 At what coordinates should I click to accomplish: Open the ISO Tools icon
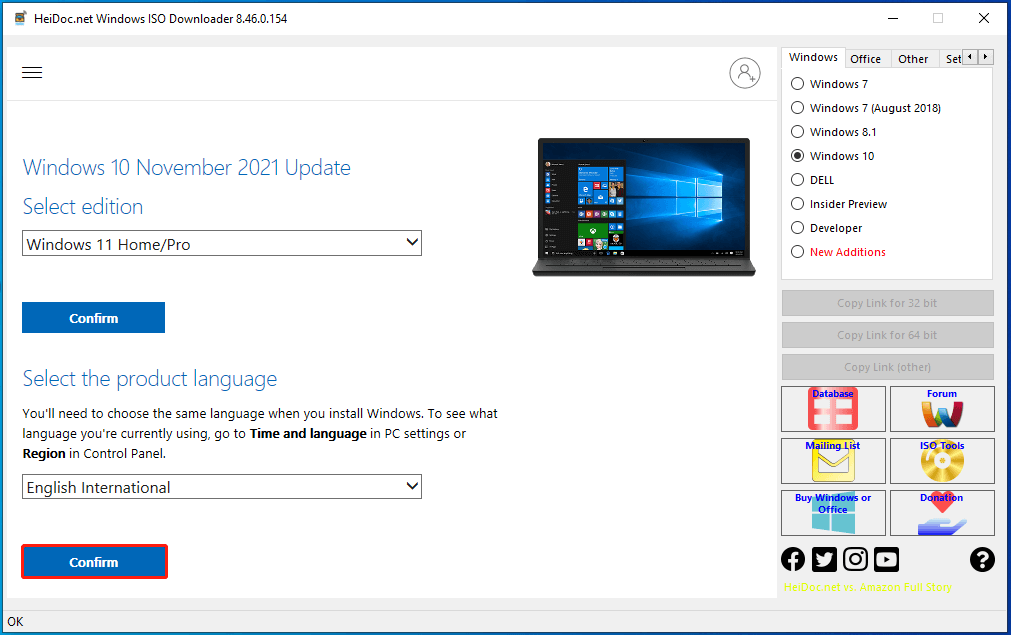(942, 460)
